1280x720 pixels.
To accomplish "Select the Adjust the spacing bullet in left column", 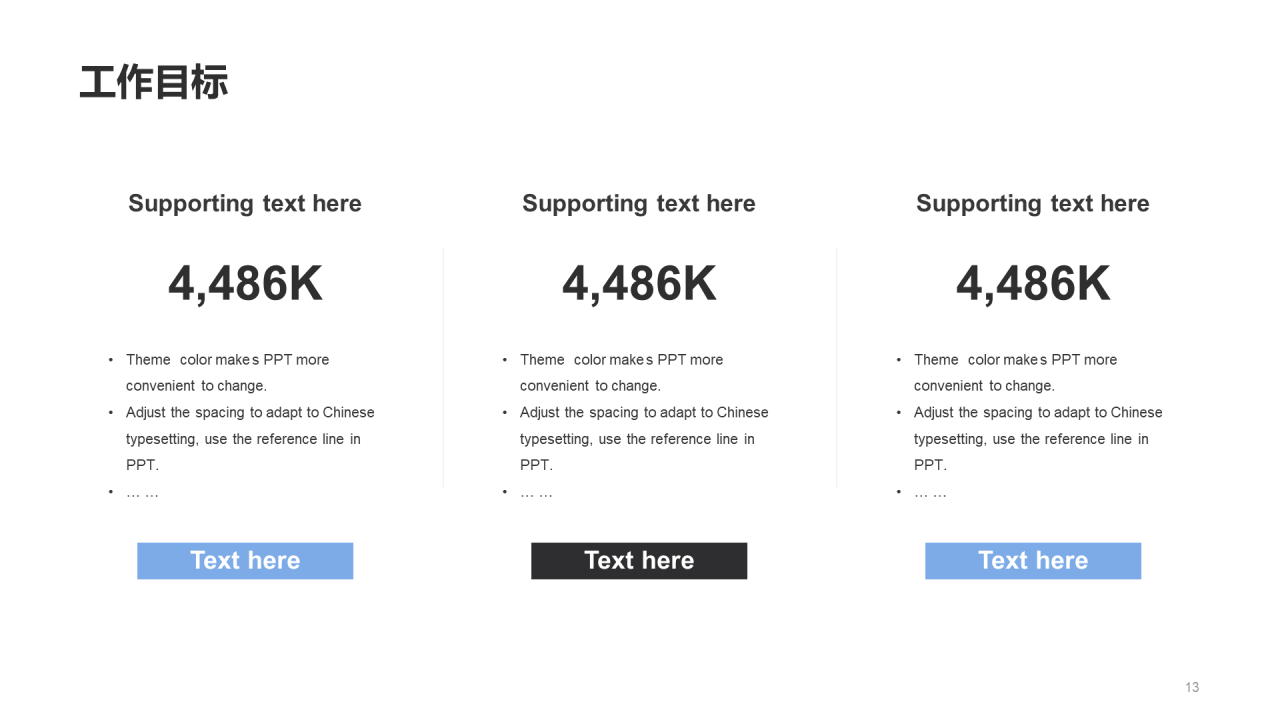I will [x=250, y=438].
